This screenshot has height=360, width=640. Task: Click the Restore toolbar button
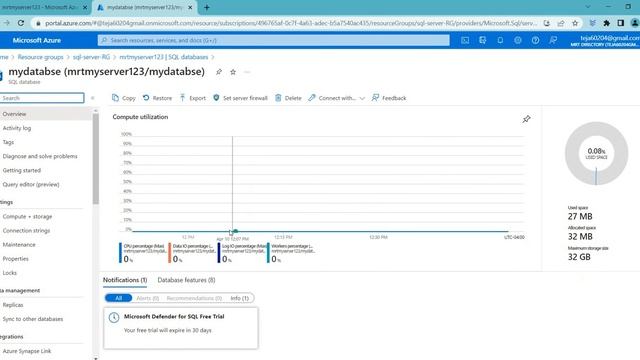pyautogui.click(x=157, y=98)
